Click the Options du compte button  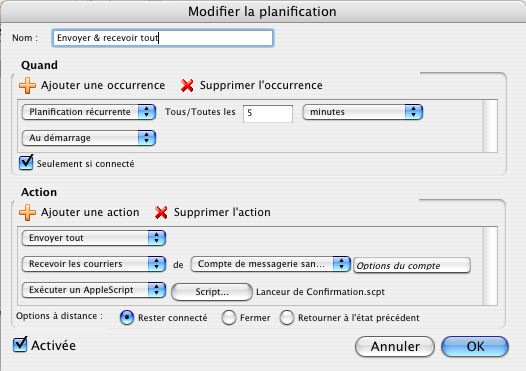click(x=412, y=266)
